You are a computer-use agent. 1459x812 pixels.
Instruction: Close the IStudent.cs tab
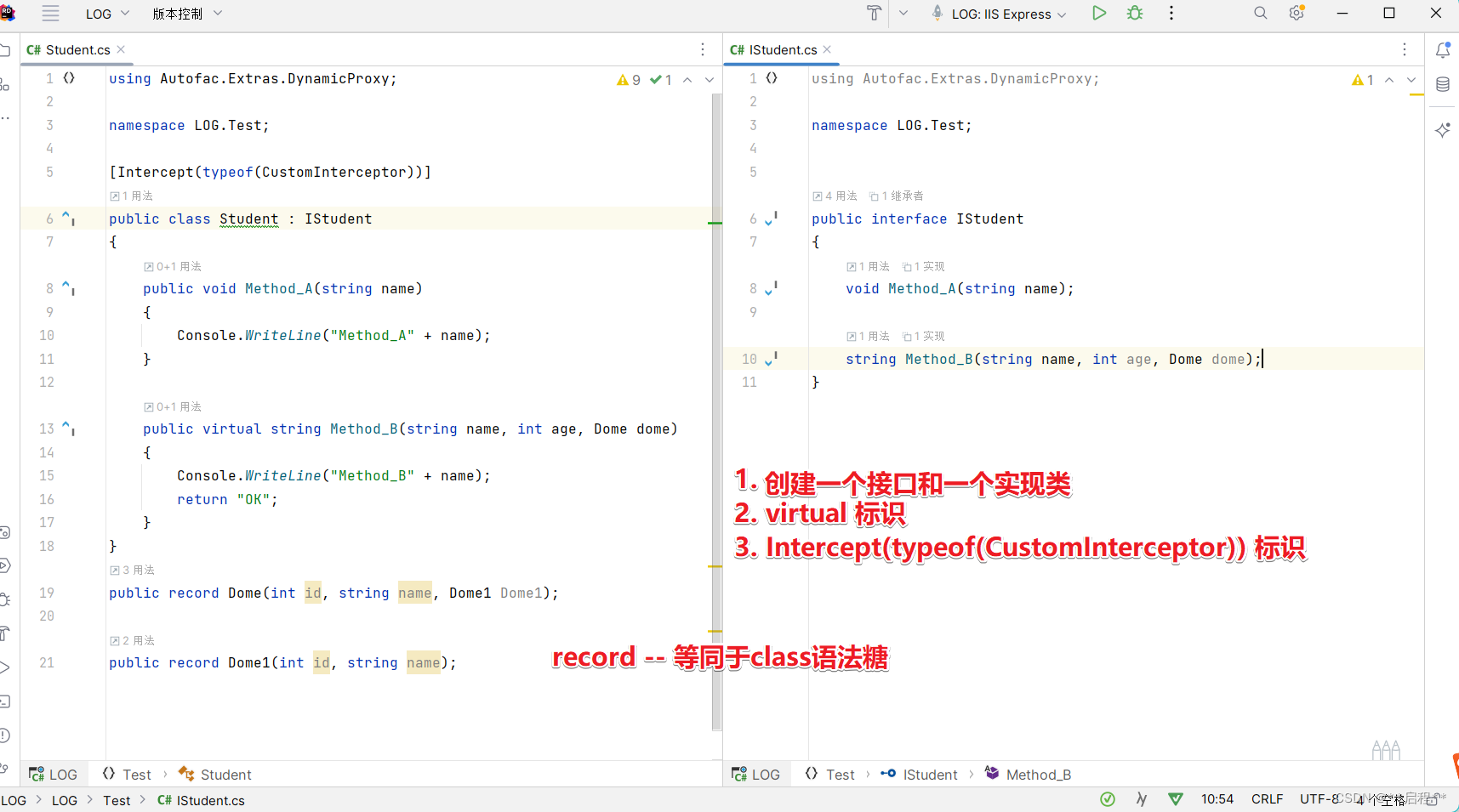pyautogui.click(x=827, y=49)
